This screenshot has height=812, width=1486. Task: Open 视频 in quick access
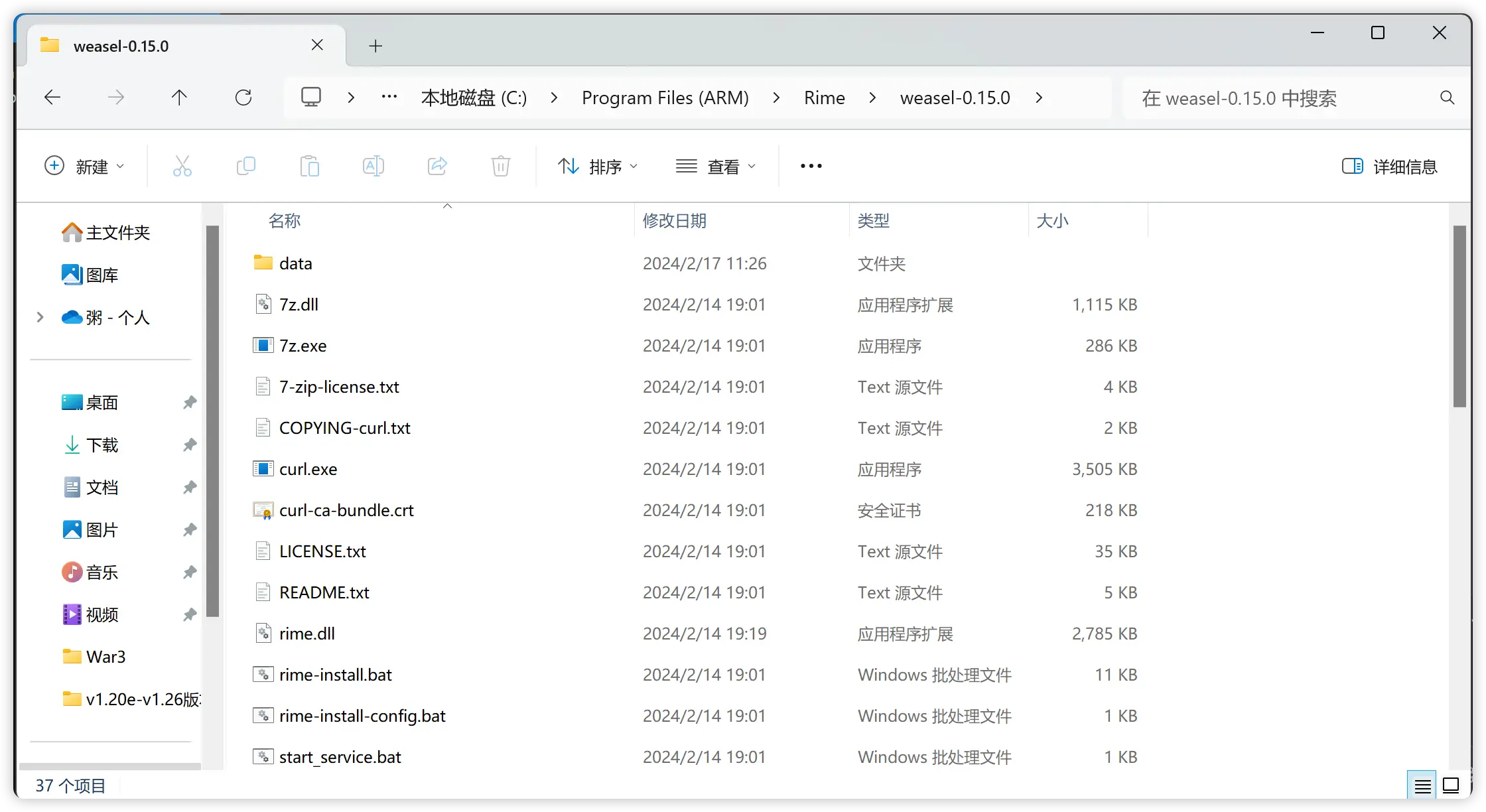point(90,614)
